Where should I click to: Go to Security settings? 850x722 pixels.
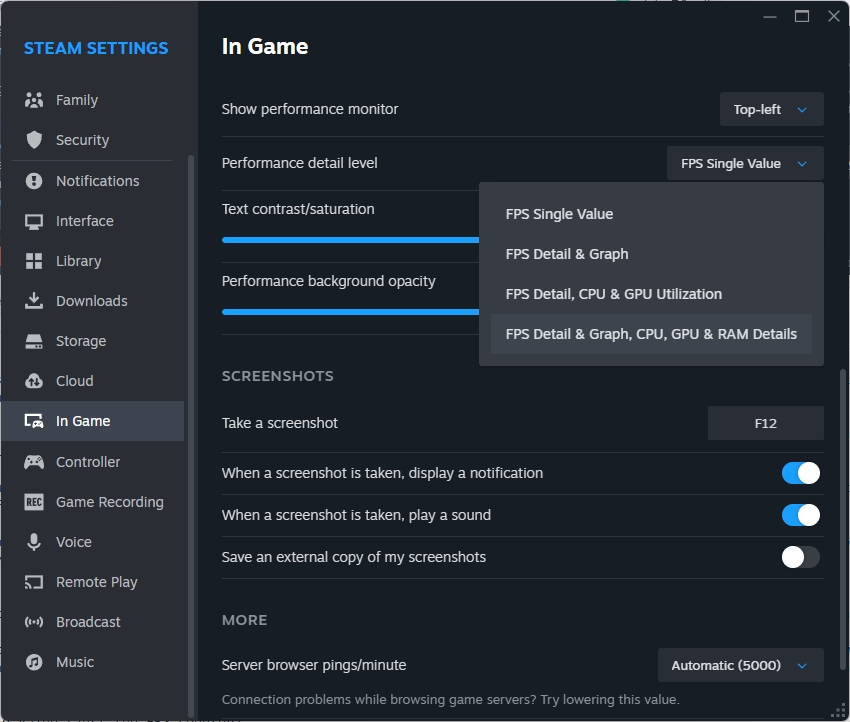tap(92, 140)
